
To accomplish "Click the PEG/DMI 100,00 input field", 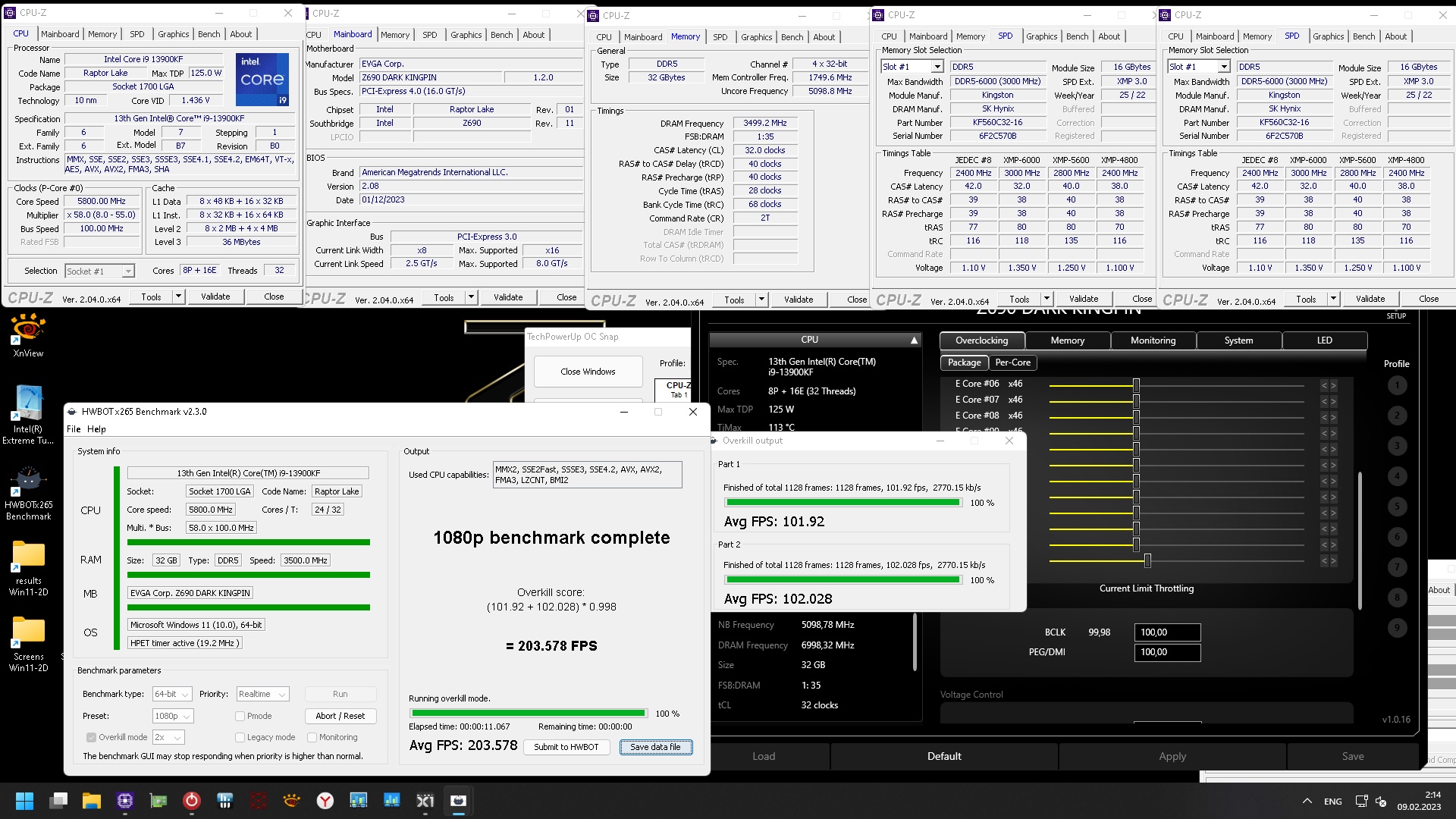I will point(1167,652).
